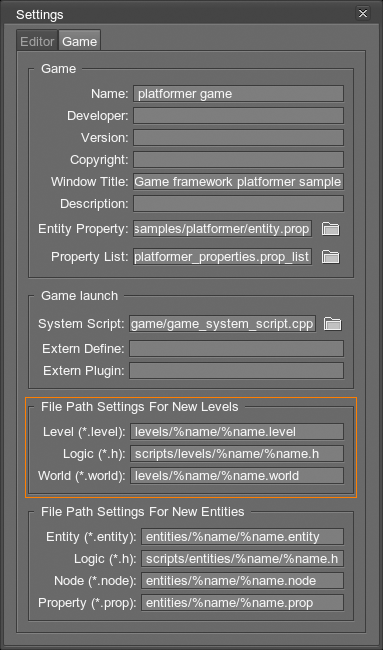Browse for Entity Property file via folder icon
Image resolution: width=383 pixels, height=650 pixels.
pyautogui.click(x=330, y=229)
